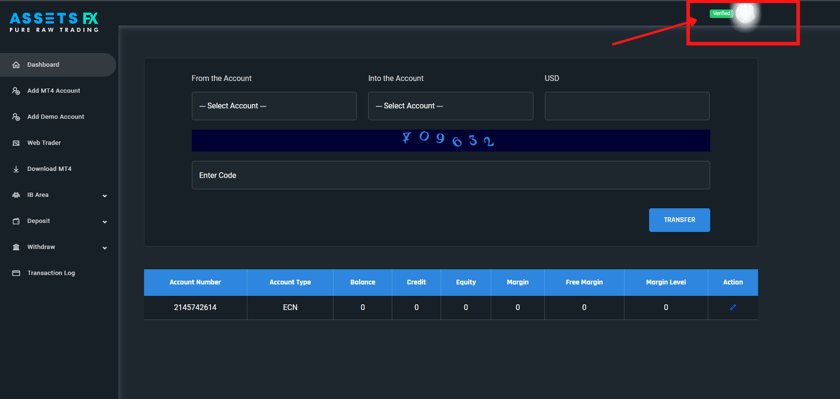Click the Balance column header
The height and width of the screenshot is (399, 840).
pos(363,282)
